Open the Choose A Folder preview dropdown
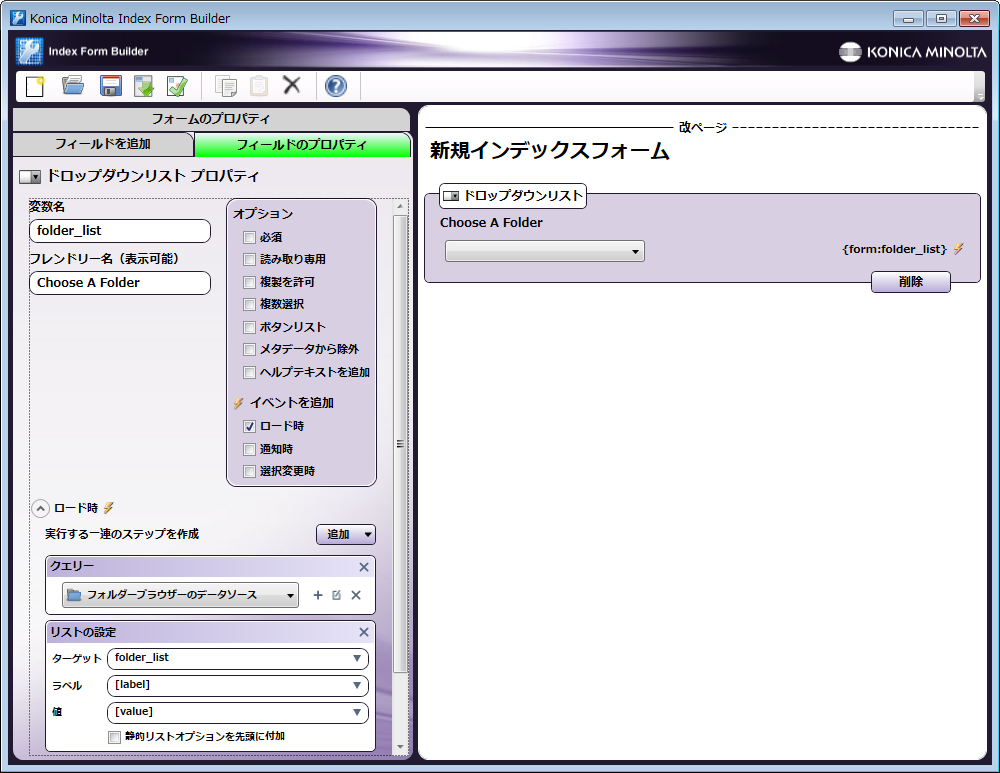The image size is (1000, 773). click(x=545, y=251)
